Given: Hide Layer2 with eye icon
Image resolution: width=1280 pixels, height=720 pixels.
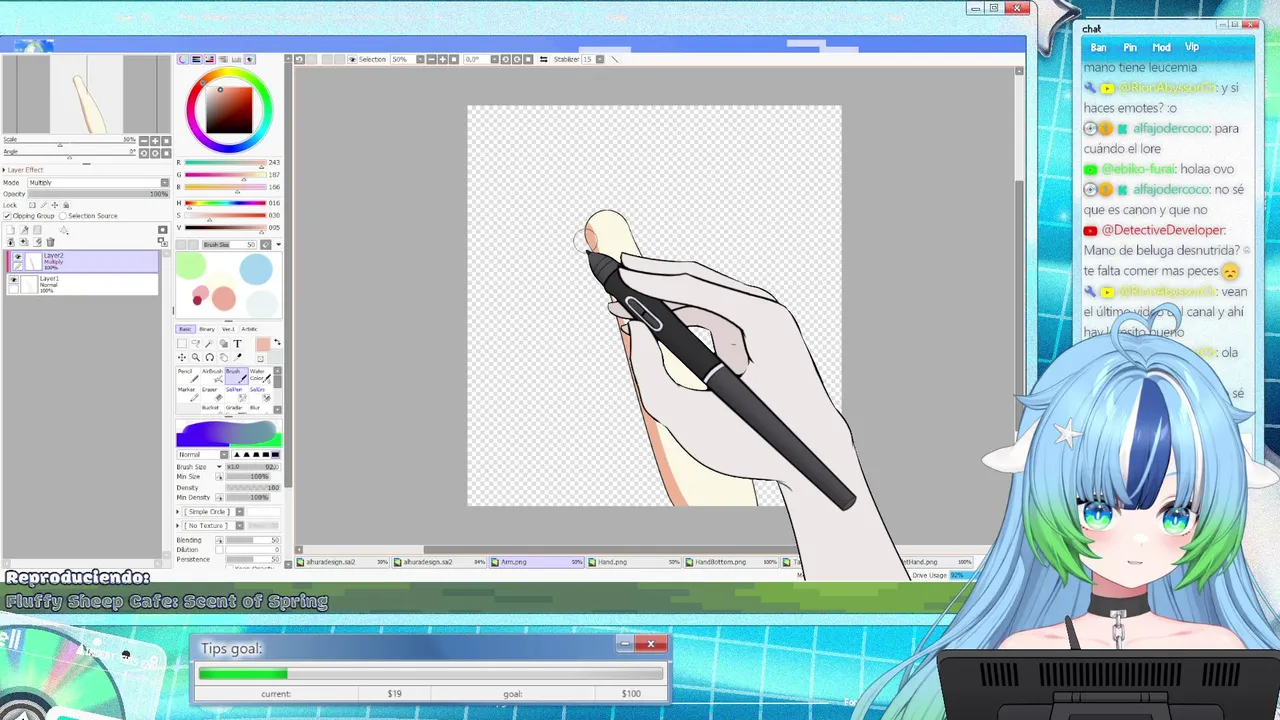Looking at the screenshot, I should coord(18,257).
